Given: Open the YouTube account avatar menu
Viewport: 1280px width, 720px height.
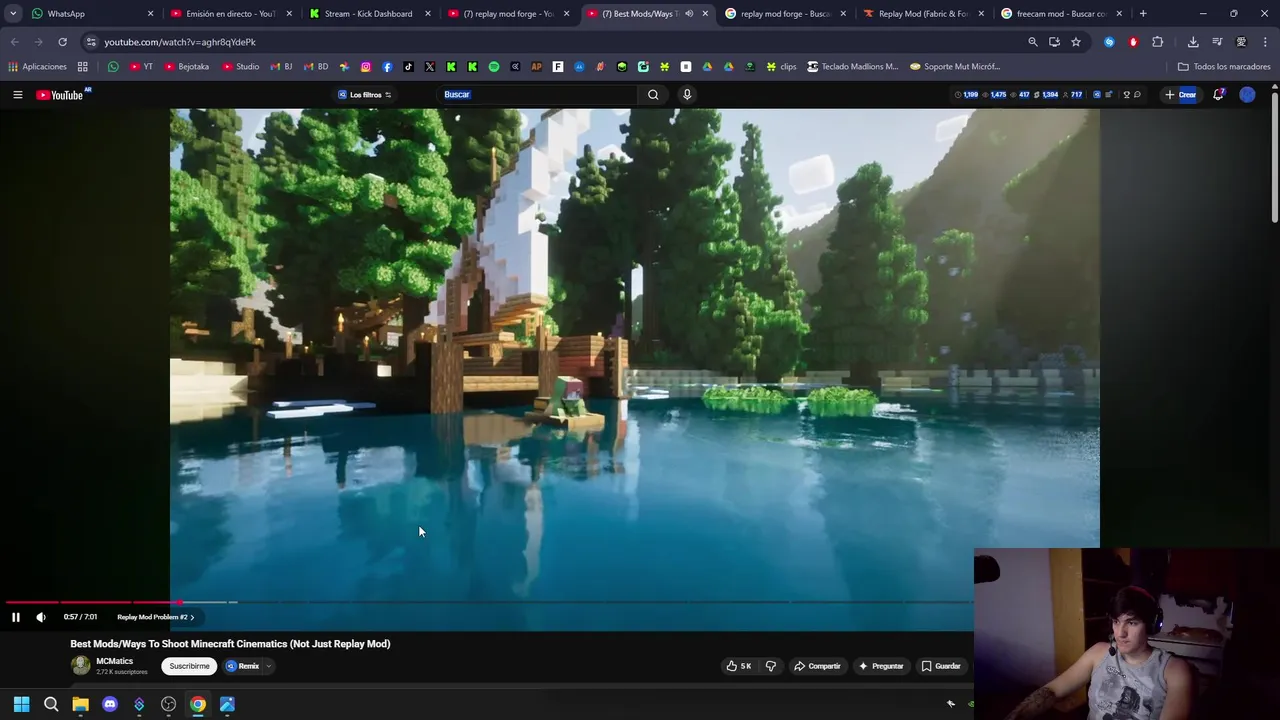Looking at the screenshot, I should (x=1247, y=94).
